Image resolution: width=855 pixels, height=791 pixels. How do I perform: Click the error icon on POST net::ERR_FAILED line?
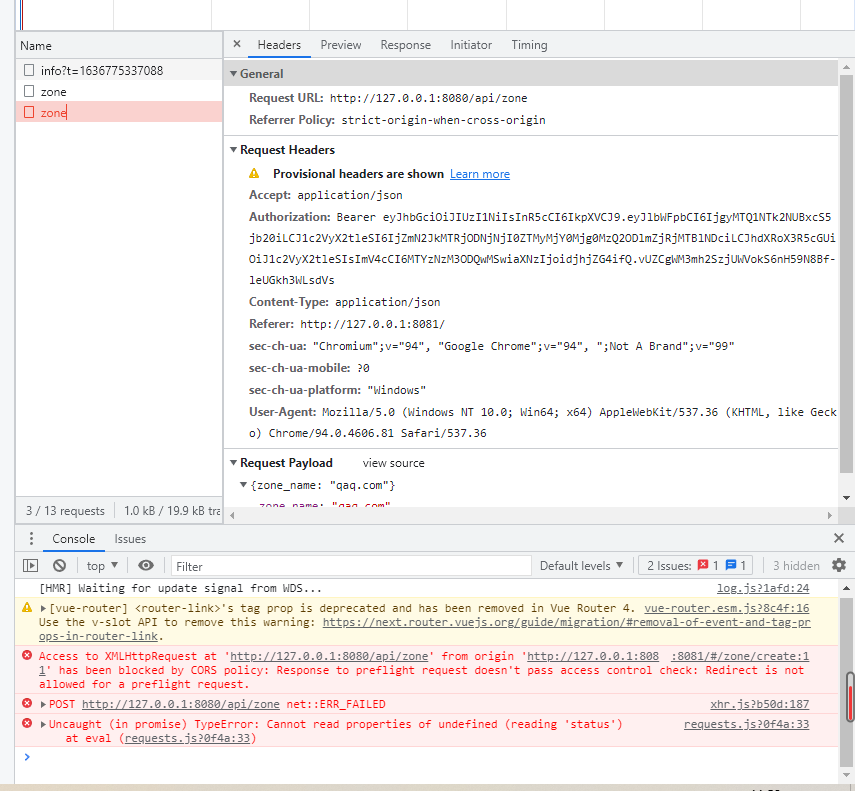(x=27, y=703)
